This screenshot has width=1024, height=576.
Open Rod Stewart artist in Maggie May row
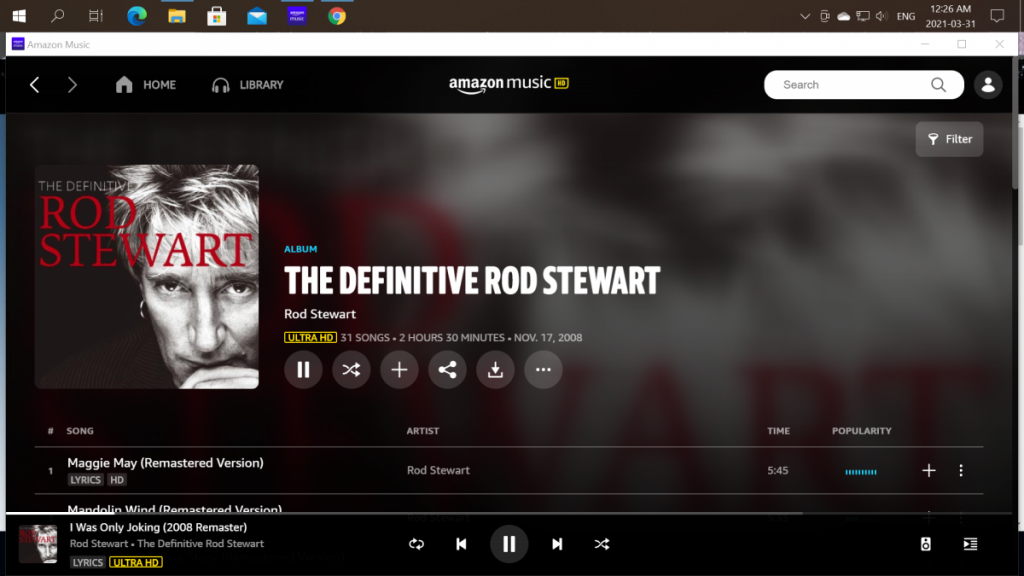pos(438,470)
